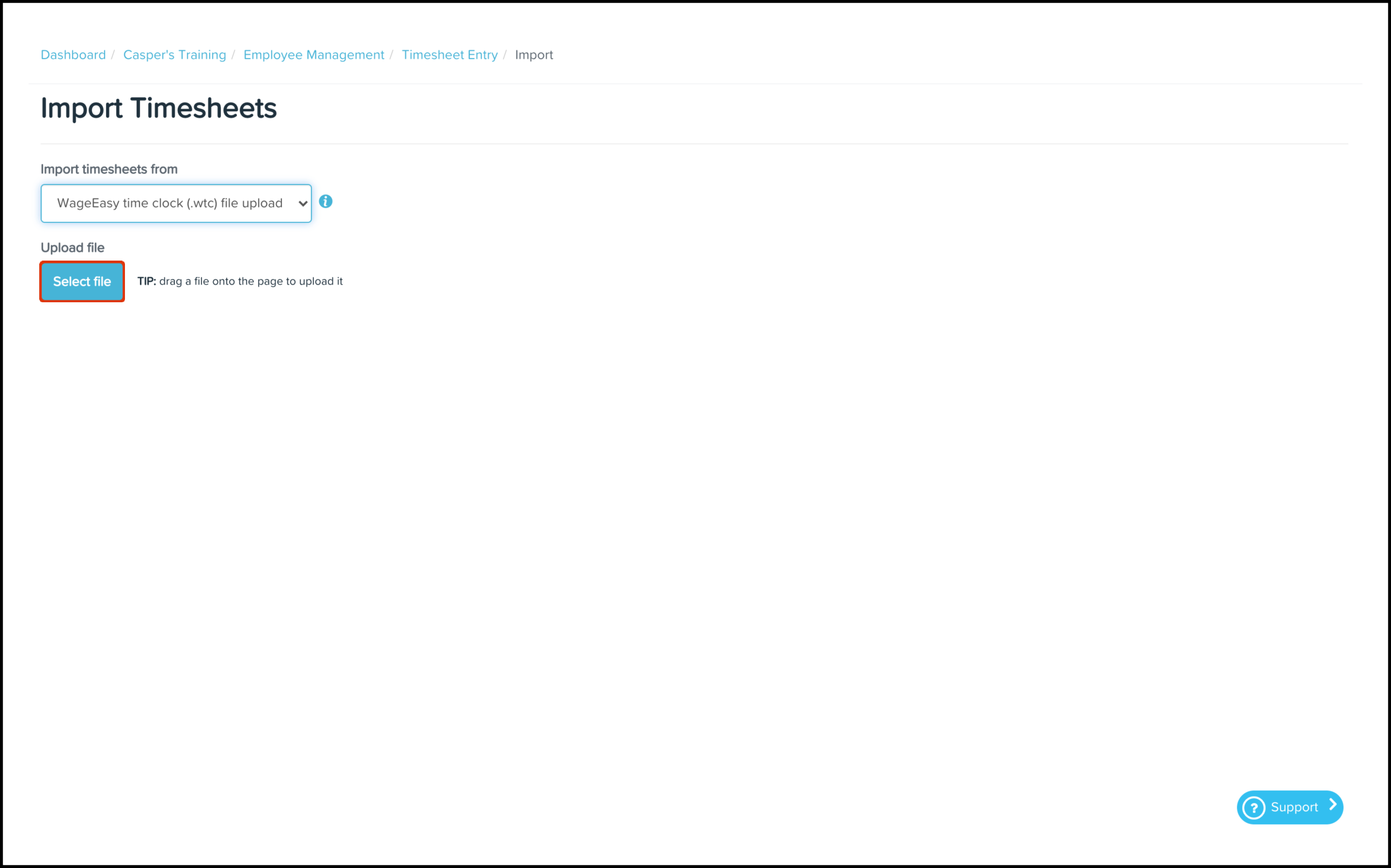Return to Timesheet Entry breadcrumb
Viewport: 1391px width, 868px height.
pyautogui.click(x=449, y=55)
